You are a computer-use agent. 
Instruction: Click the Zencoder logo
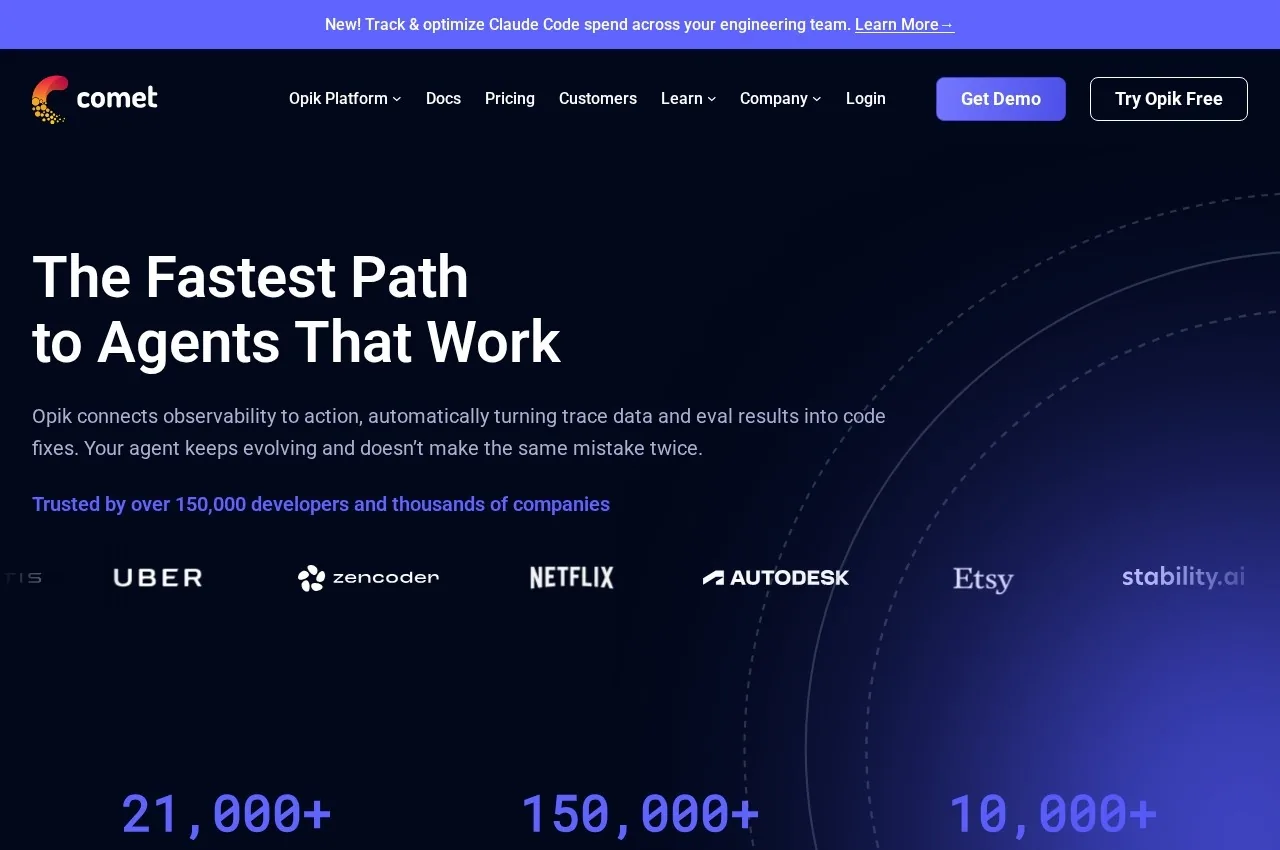coord(368,577)
